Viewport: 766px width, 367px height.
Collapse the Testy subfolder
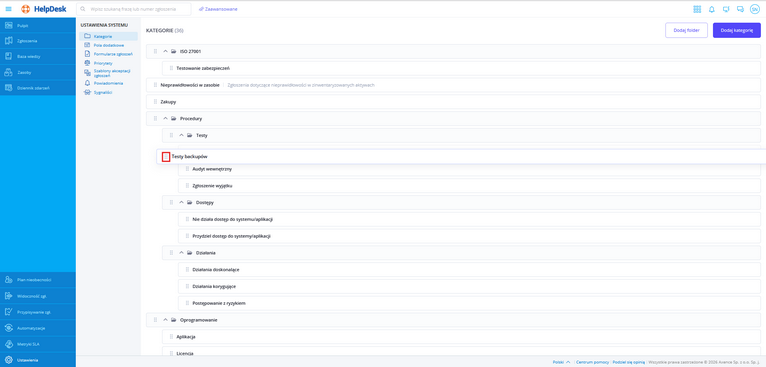point(181,135)
